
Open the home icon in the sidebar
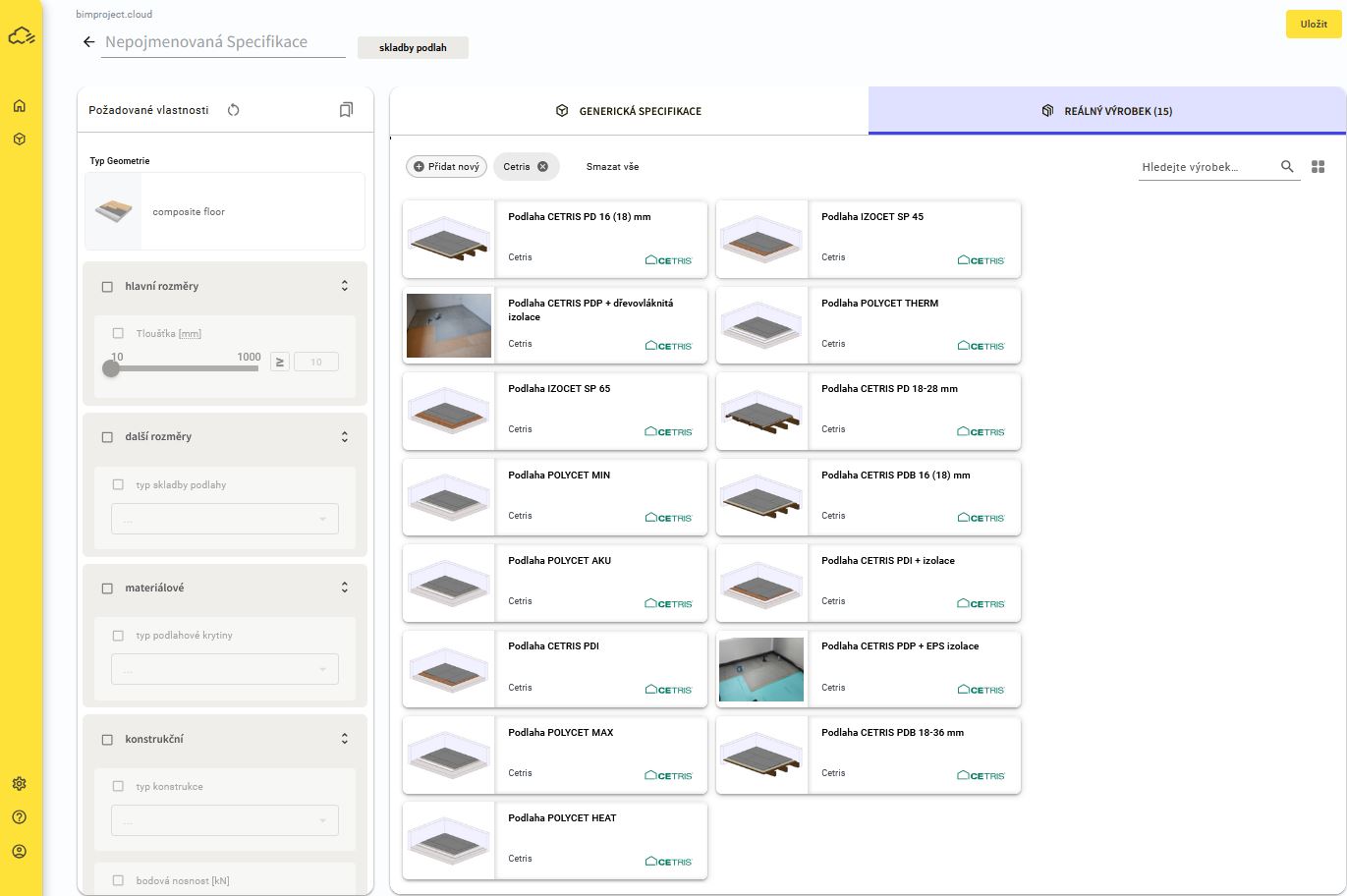pyautogui.click(x=20, y=106)
